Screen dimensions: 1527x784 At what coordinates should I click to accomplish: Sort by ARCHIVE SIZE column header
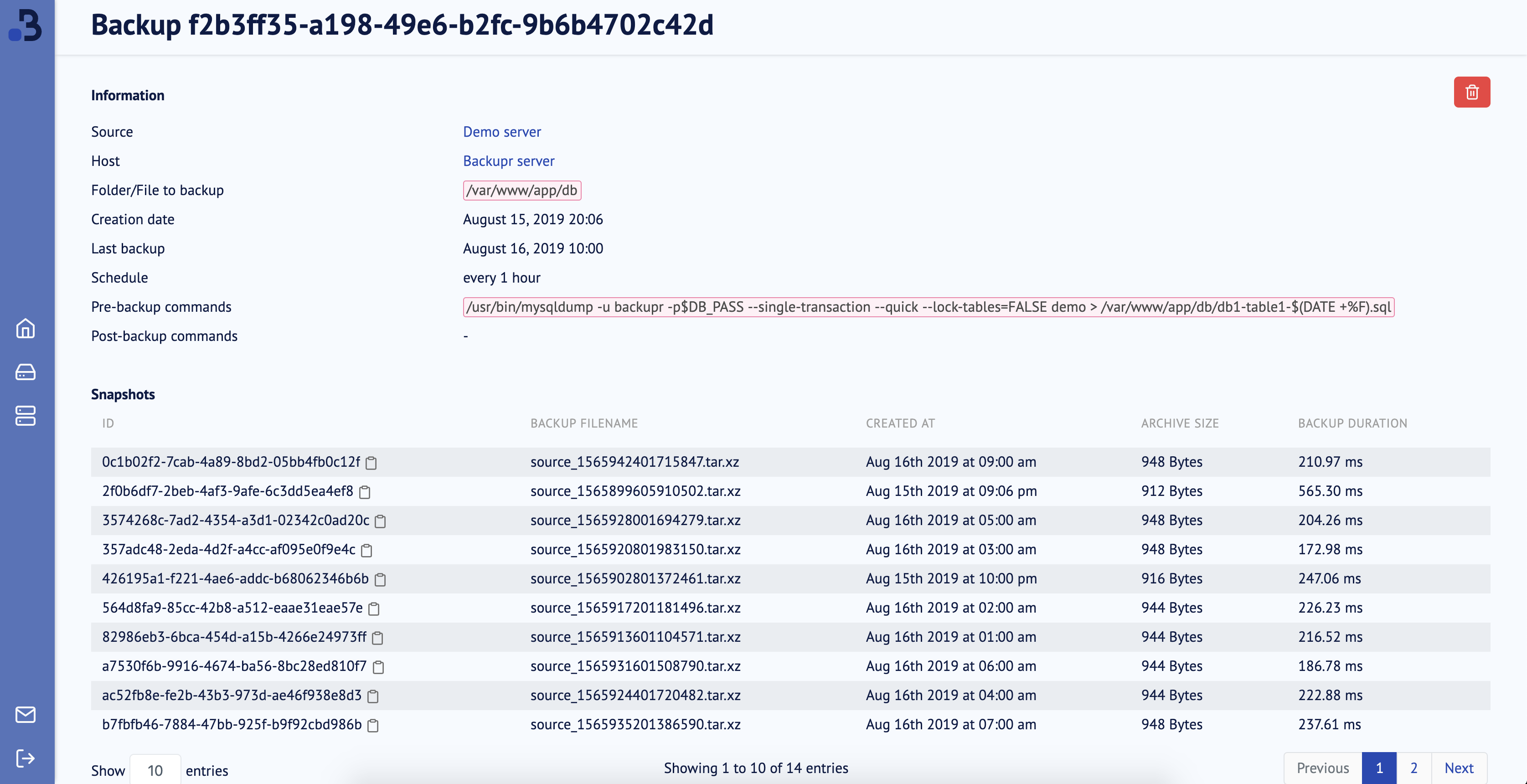(1180, 423)
